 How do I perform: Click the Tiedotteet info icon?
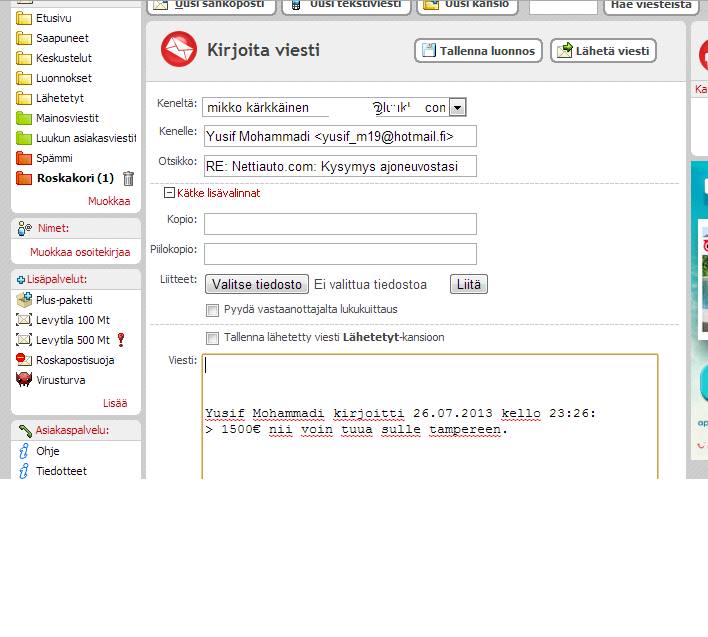pyautogui.click(x=24, y=471)
